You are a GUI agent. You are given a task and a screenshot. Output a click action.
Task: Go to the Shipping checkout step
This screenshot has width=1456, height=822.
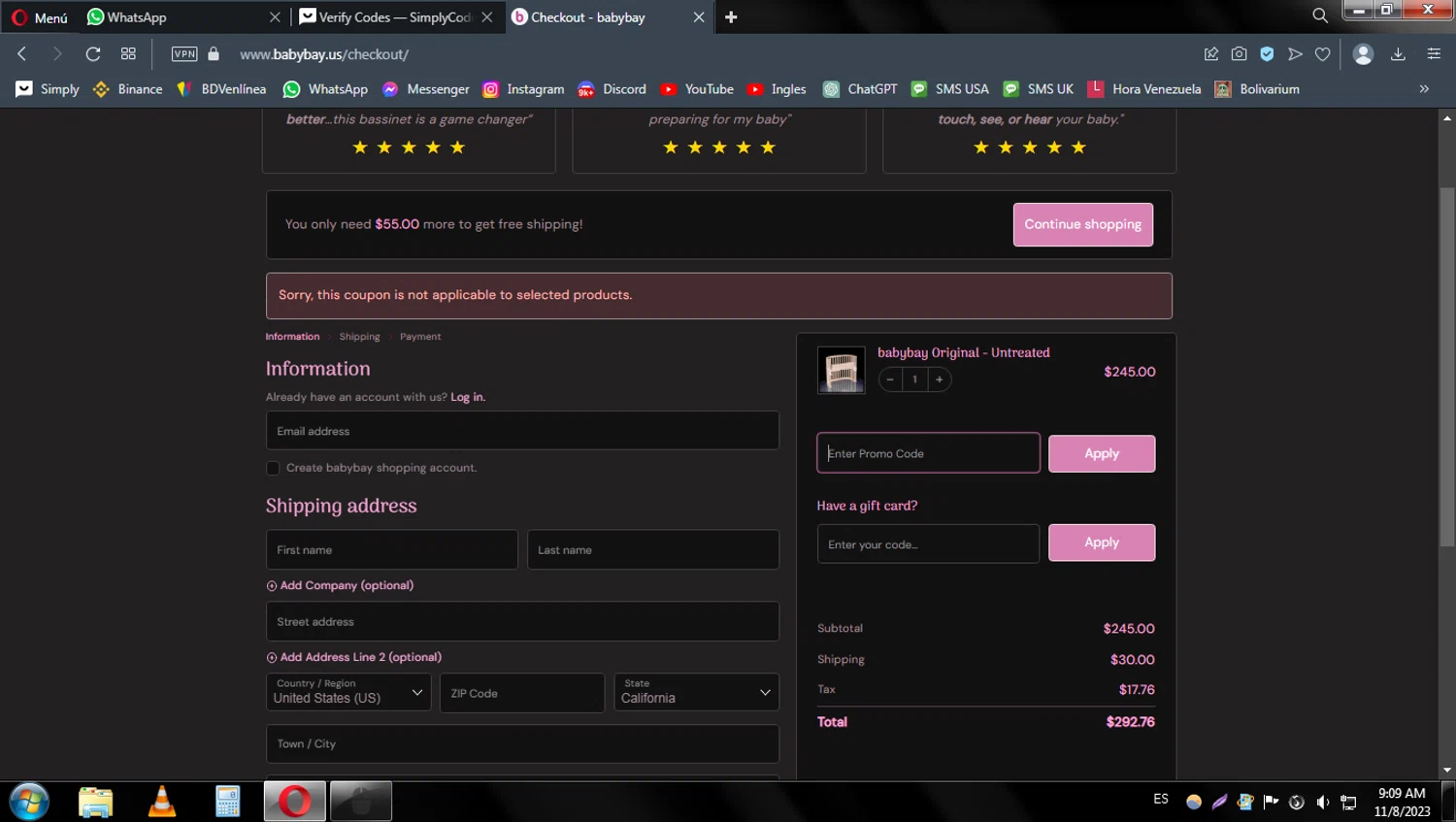point(359,337)
